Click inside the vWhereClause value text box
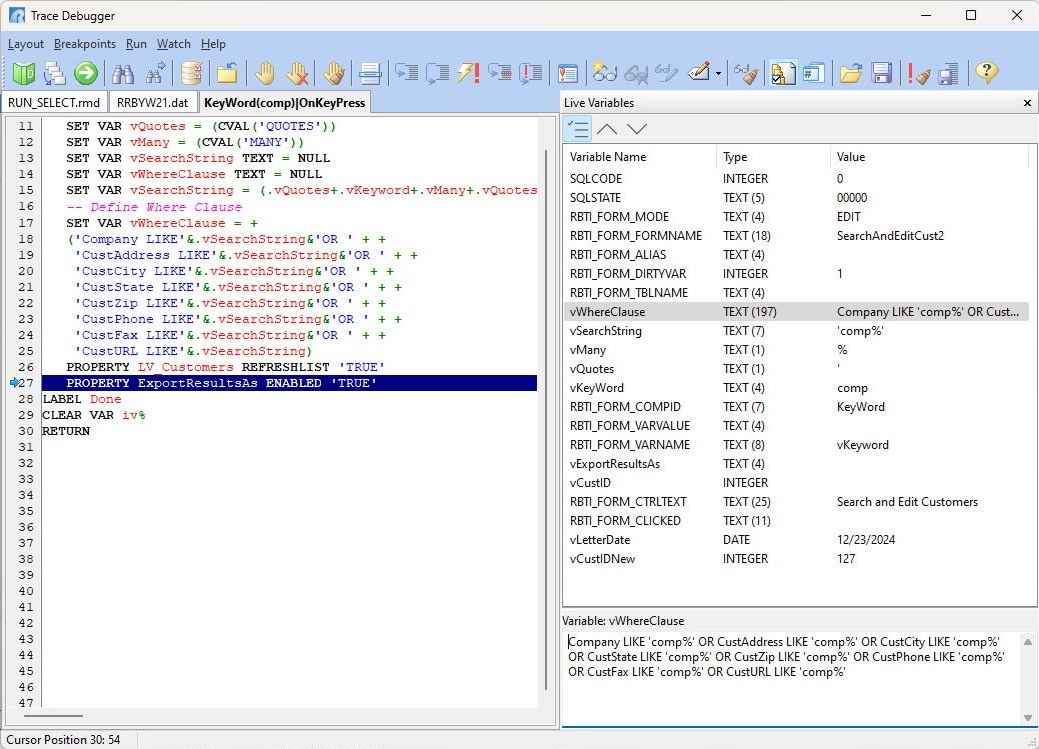 point(790,678)
